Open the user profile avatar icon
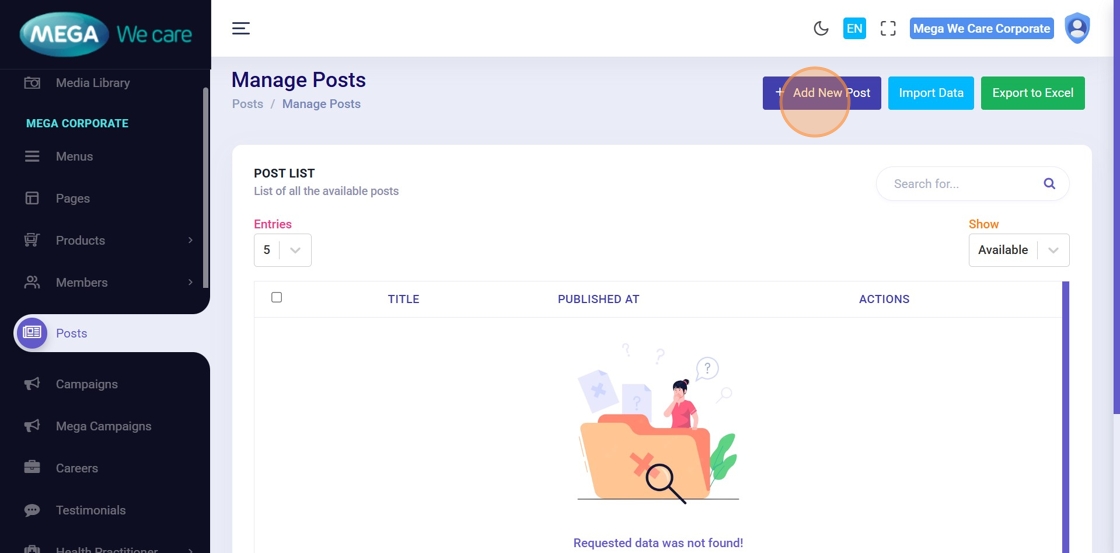Viewport: 1120px width, 553px height. 1077,28
